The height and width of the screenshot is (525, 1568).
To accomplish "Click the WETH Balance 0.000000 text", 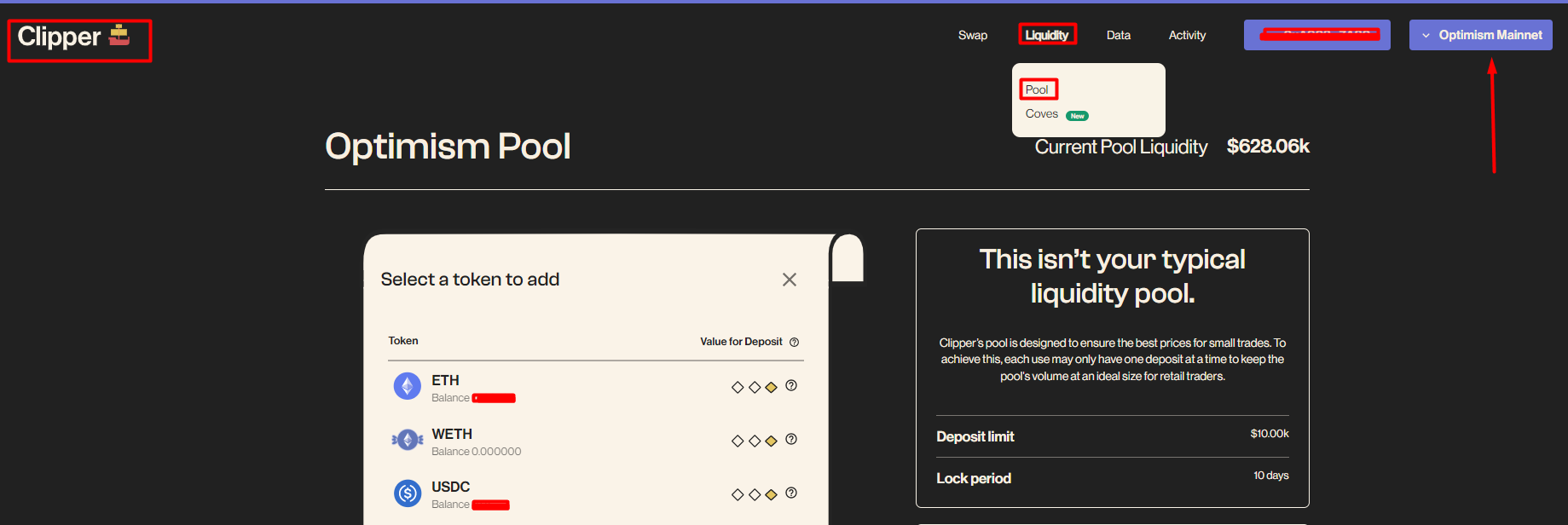I will pos(476,452).
